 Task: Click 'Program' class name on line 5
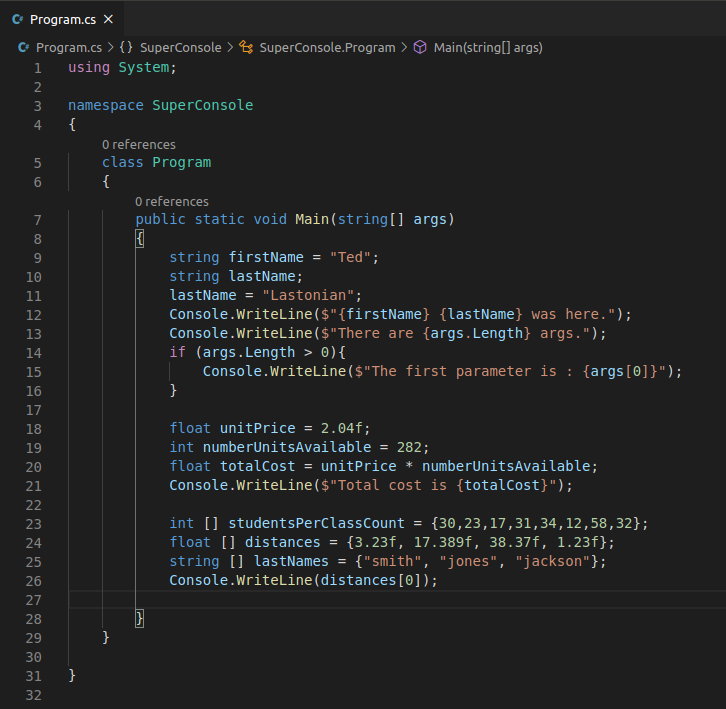pos(182,163)
